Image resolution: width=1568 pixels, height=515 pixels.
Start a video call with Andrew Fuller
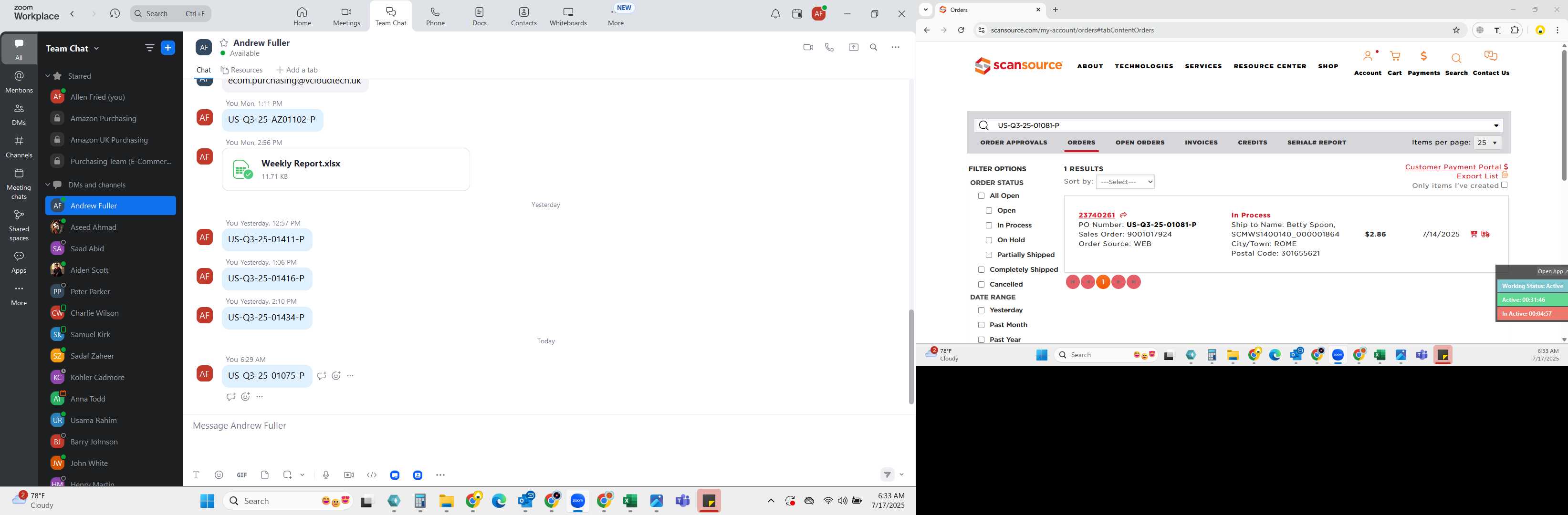click(x=808, y=47)
